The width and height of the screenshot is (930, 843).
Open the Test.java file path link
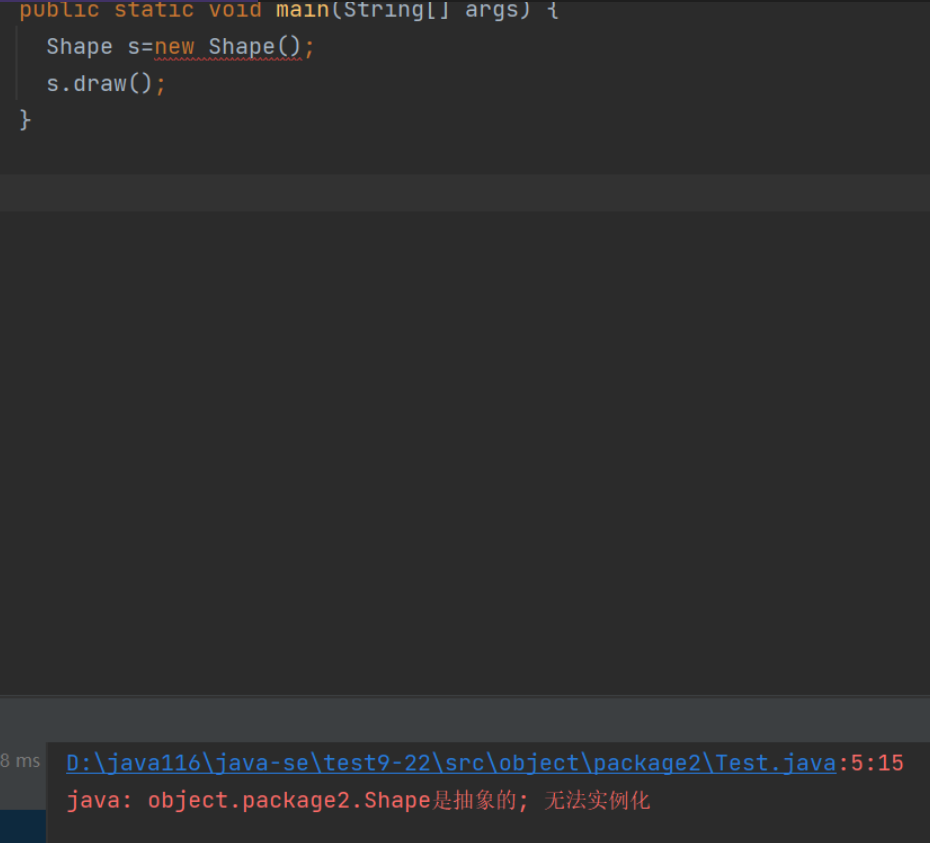pos(451,763)
